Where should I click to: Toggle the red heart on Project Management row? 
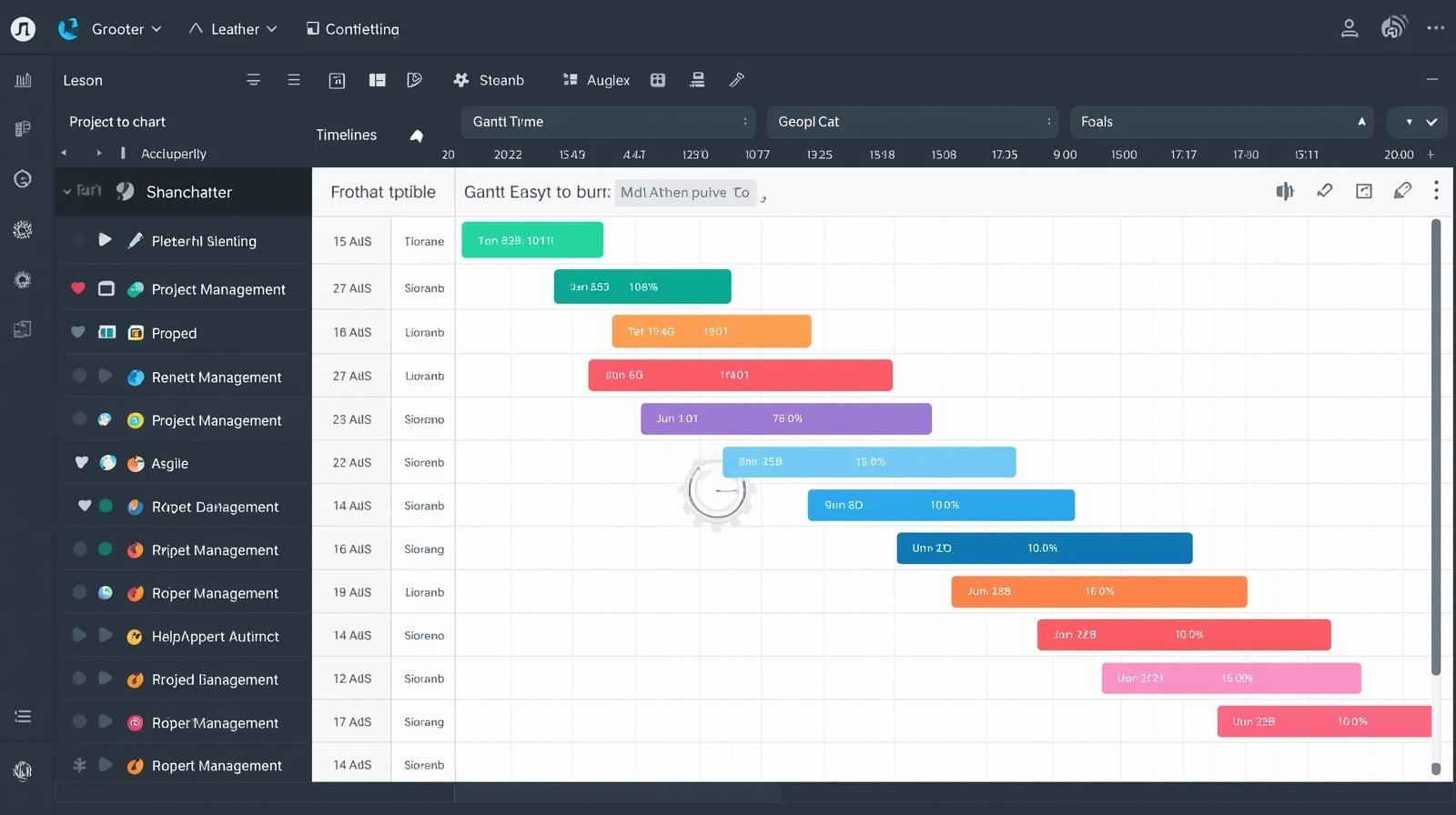tap(78, 288)
